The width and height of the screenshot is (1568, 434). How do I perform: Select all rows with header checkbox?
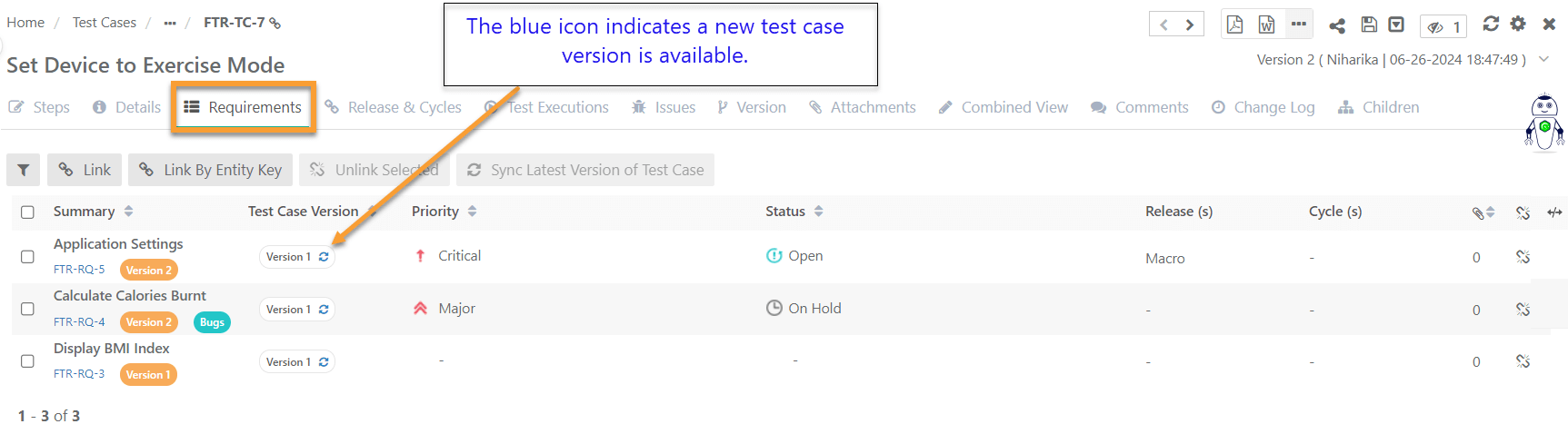(x=27, y=212)
